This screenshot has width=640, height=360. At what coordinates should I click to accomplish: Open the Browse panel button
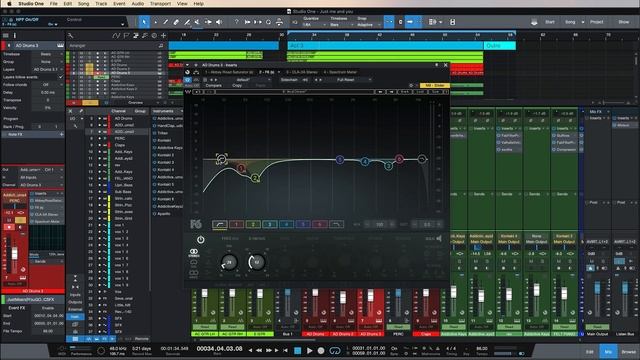[x=629, y=352]
